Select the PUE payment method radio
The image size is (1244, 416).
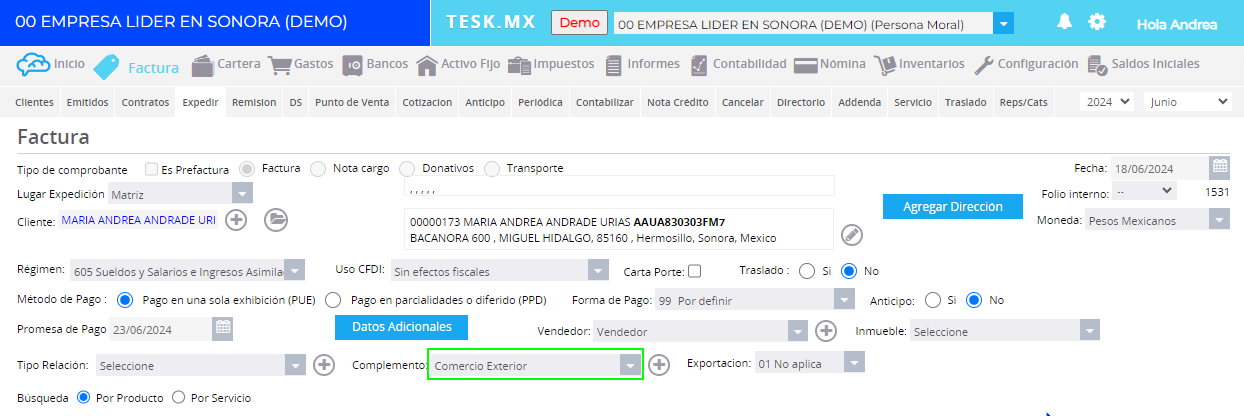click(125, 300)
